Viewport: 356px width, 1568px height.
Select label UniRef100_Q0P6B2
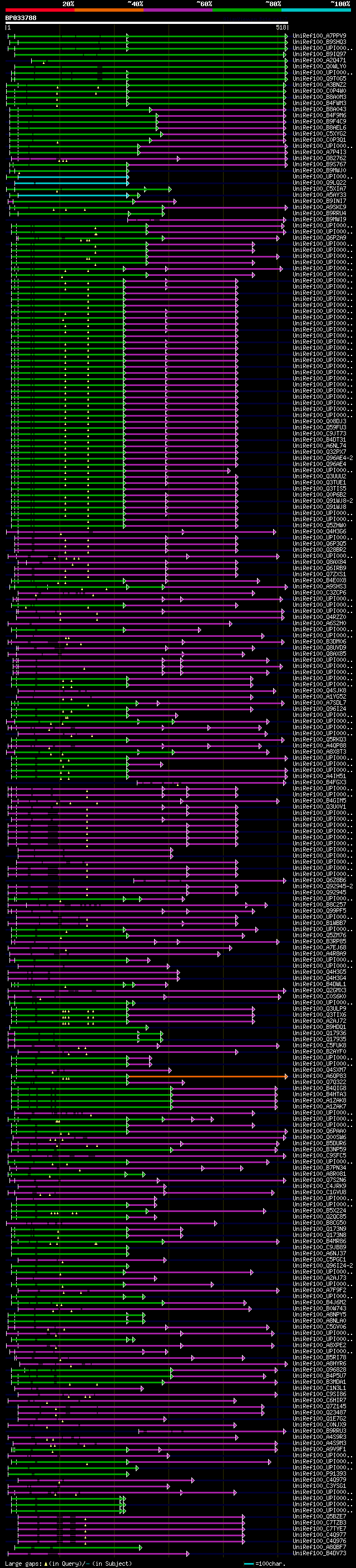319,495
